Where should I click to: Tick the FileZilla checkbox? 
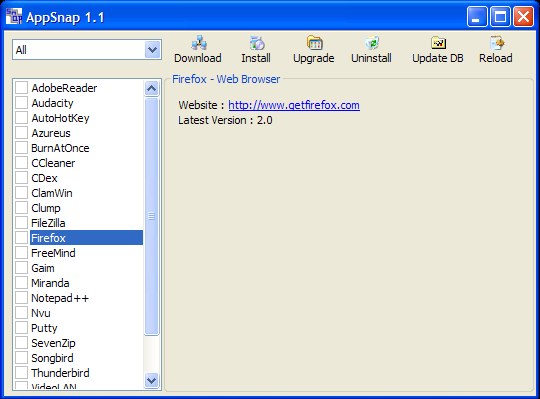click(21, 222)
